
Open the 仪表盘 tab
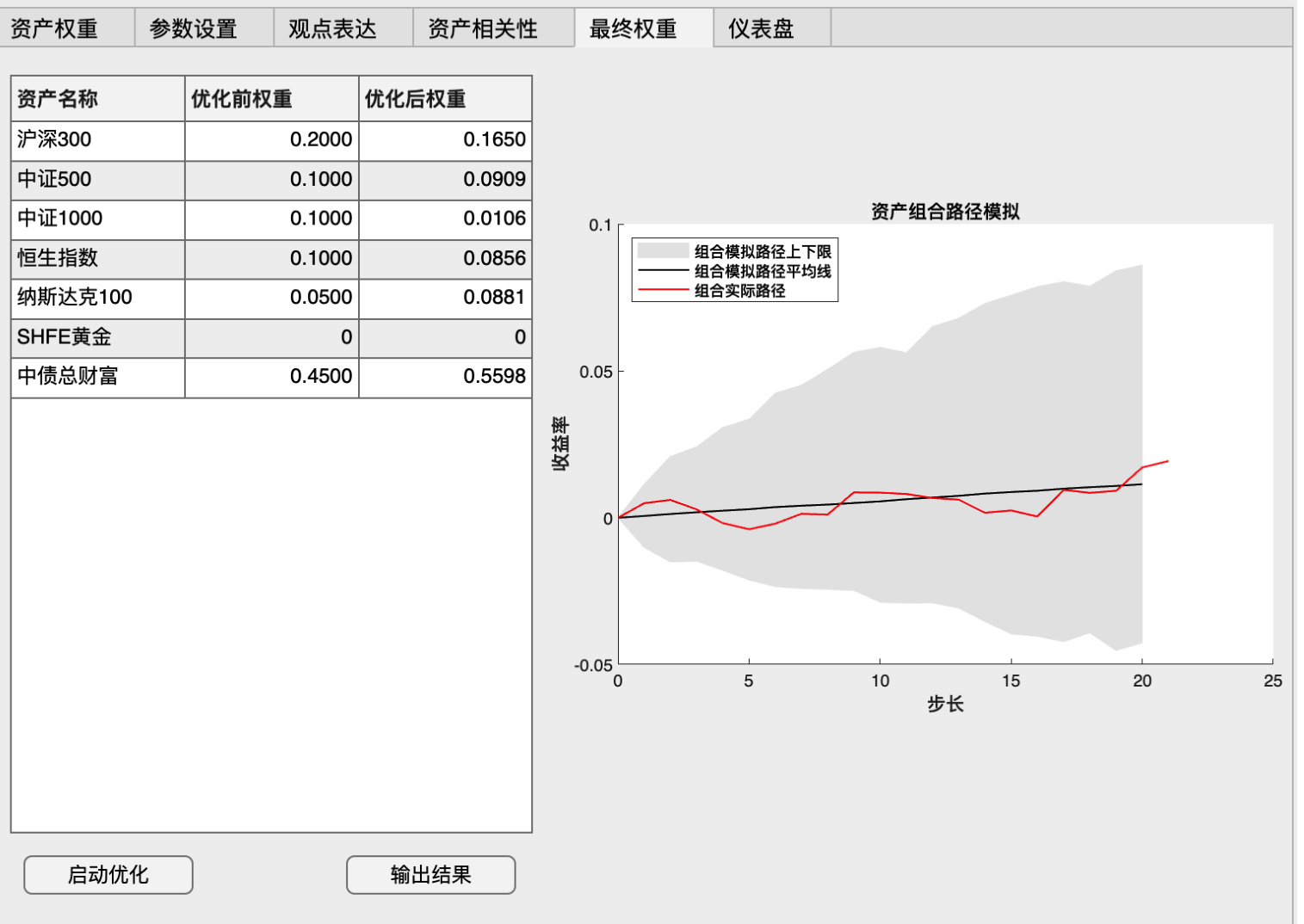click(761, 28)
